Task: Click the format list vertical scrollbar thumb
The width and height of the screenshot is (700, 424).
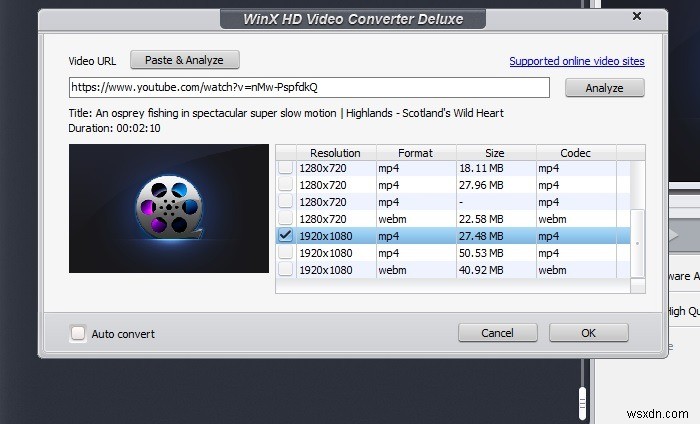Action: [x=638, y=243]
